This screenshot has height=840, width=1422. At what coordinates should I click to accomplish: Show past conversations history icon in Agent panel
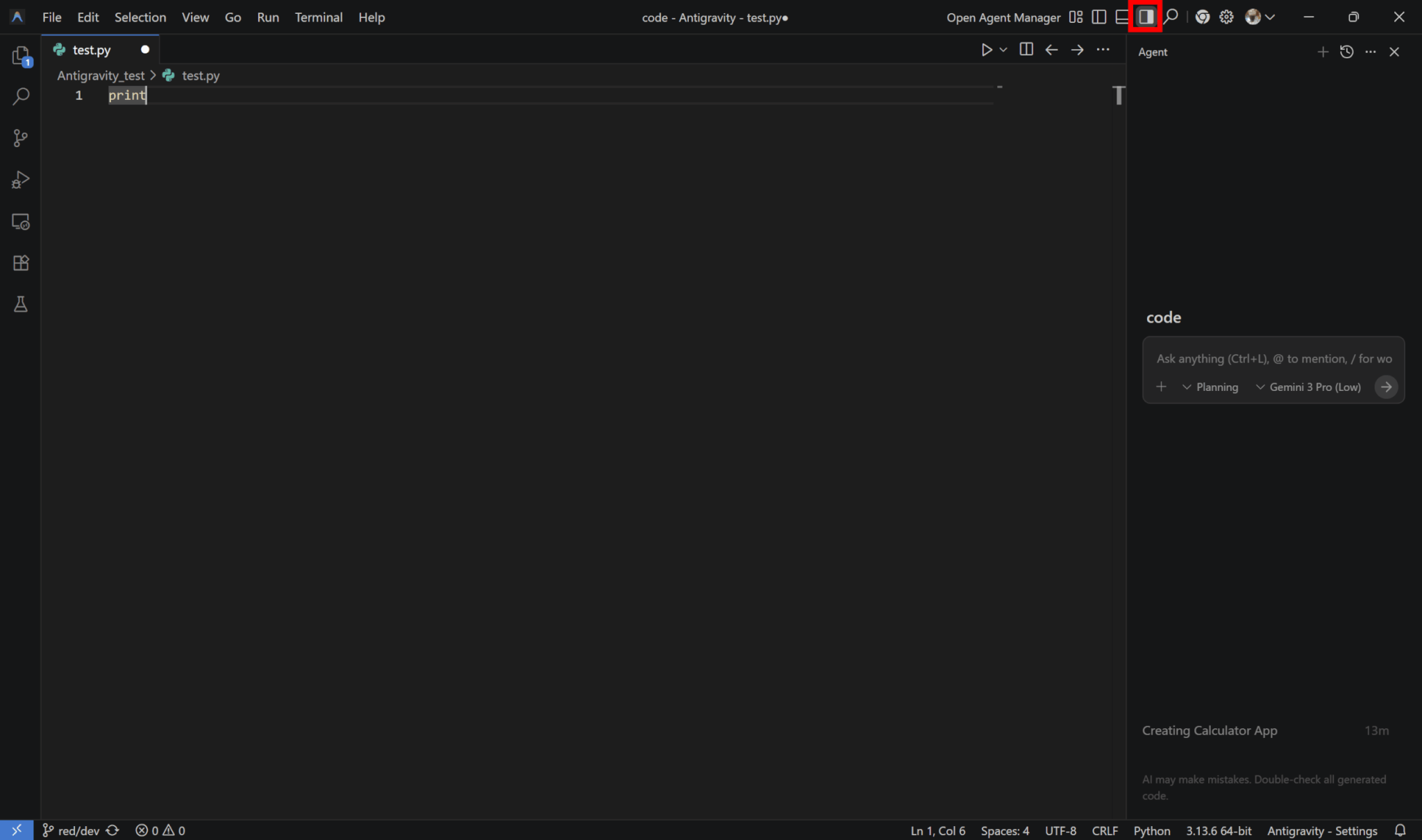click(x=1346, y=52)
